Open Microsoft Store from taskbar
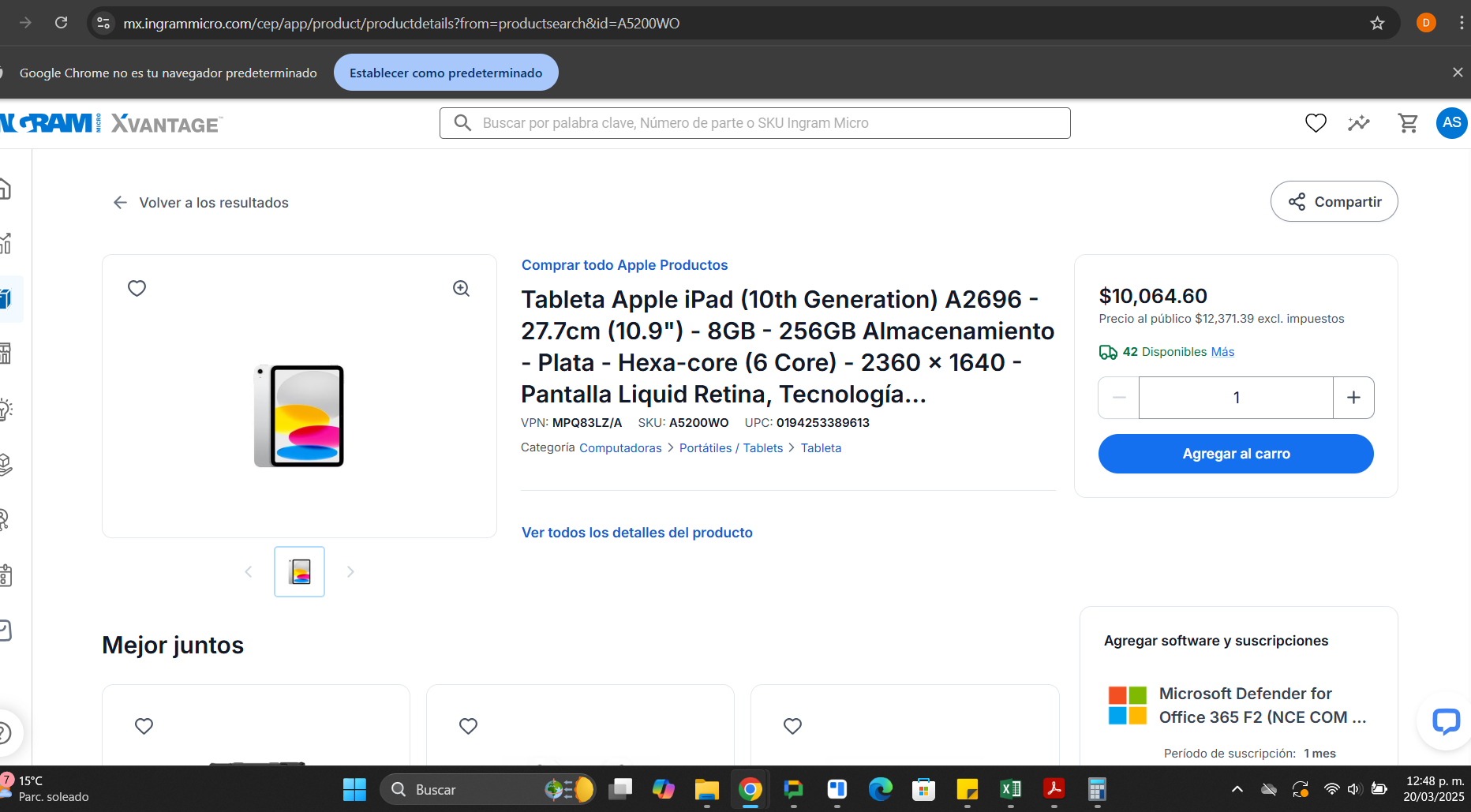Viewport: 1471px width, 812px height. coord(923,789)
